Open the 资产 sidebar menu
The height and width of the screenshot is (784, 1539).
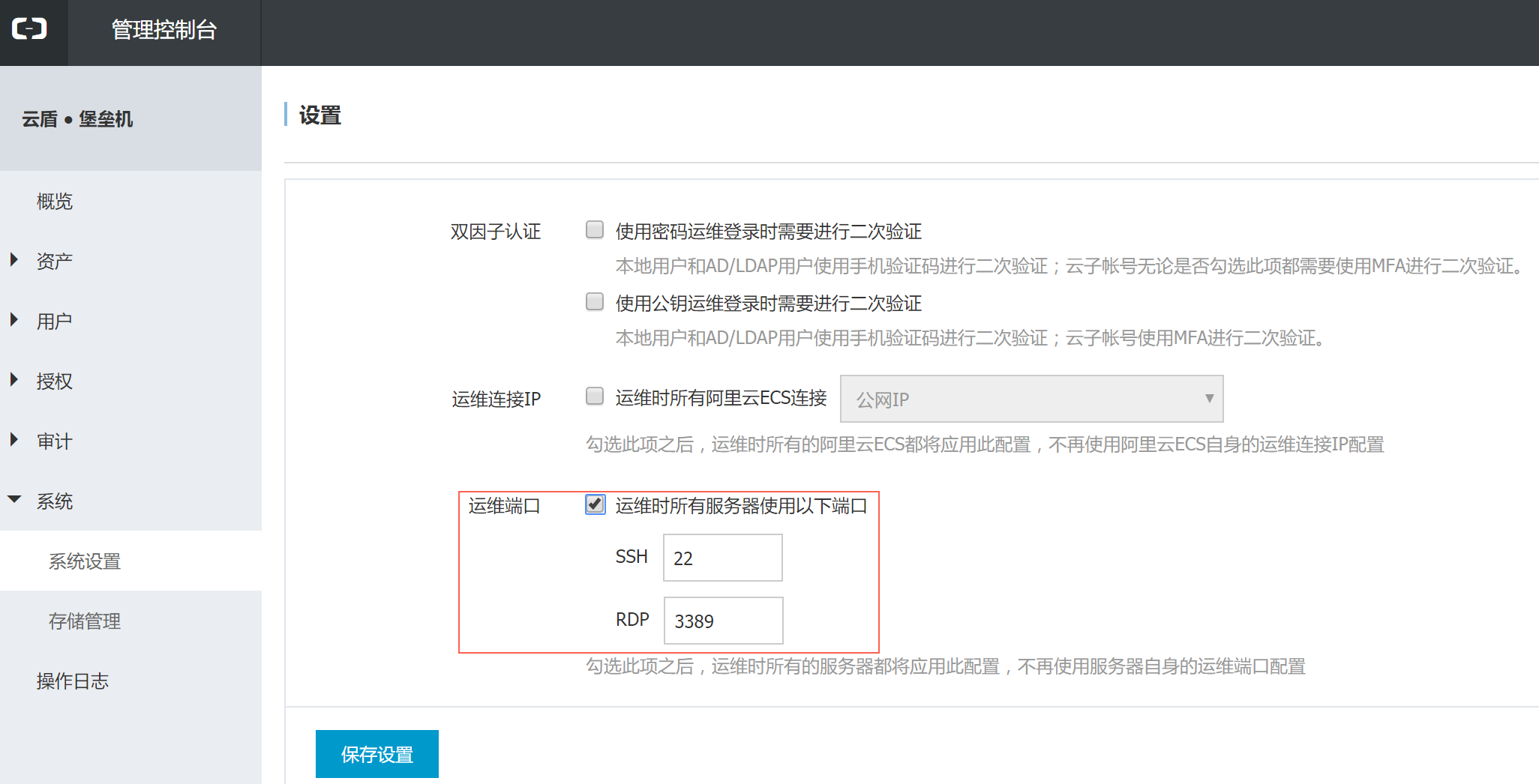click(55, 261)
